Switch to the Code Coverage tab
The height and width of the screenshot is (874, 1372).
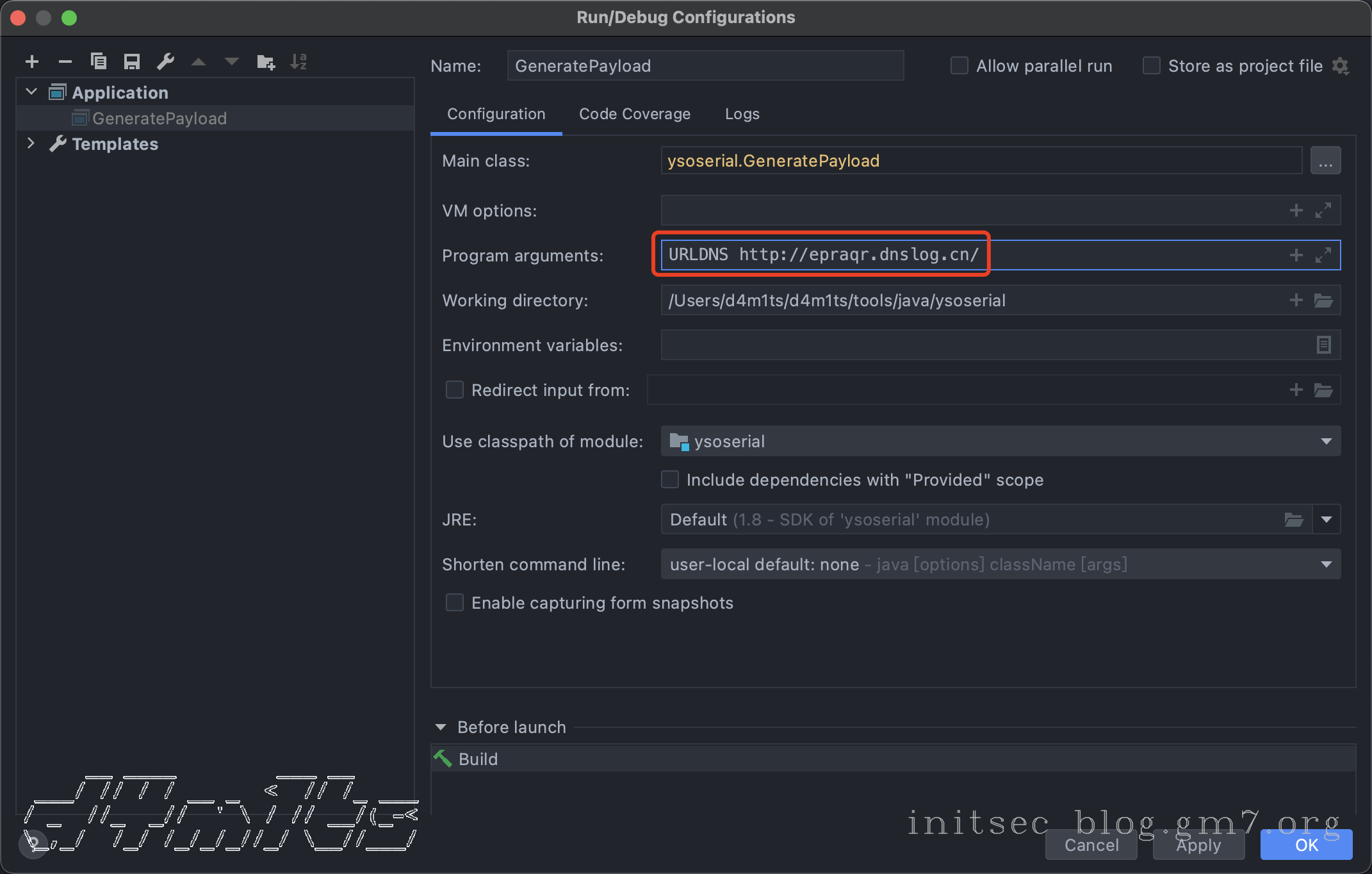pyautogui.click(x=634, y=114)
